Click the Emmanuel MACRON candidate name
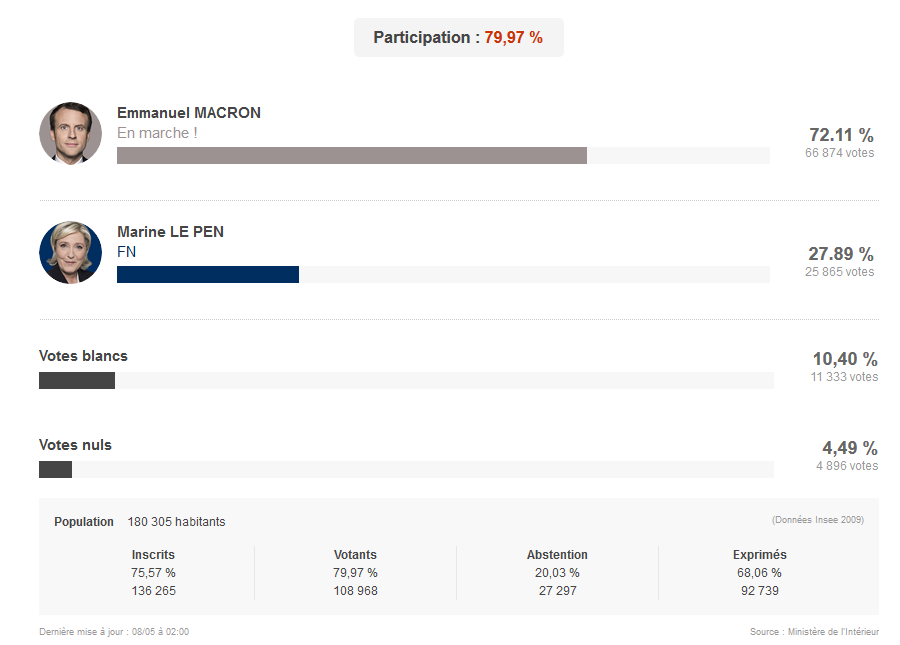This screenshot has width=900, height=645. coord(189,113)
